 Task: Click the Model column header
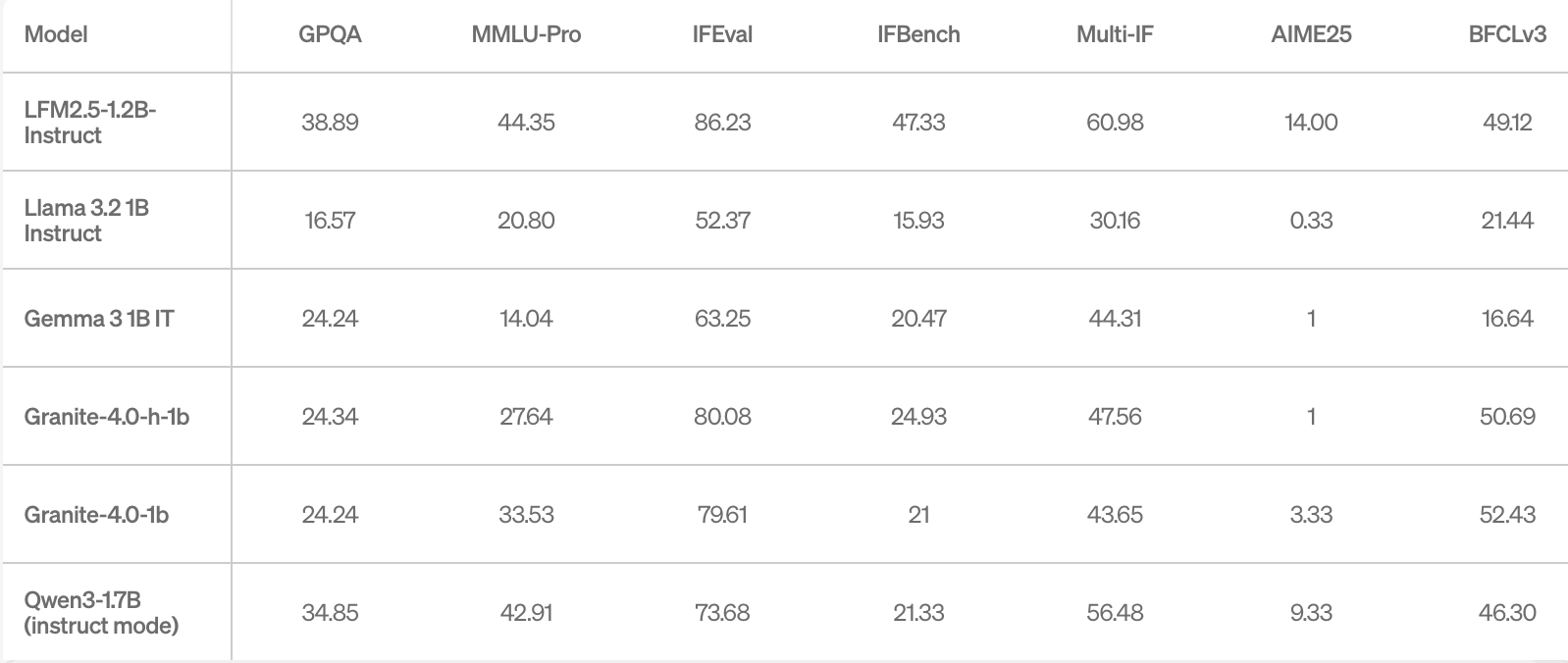click(56, 34)
